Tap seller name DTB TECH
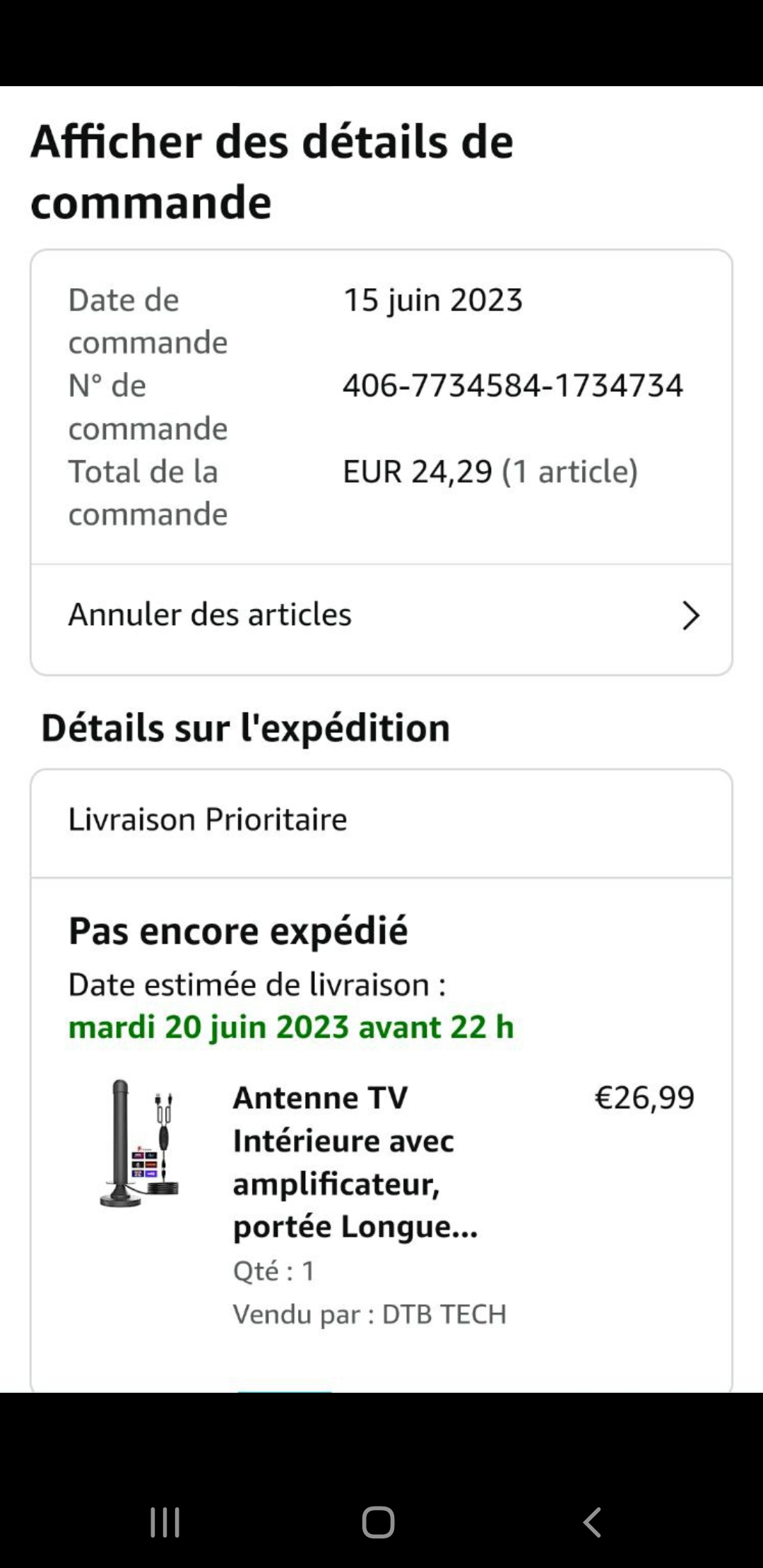Viewport: 763px width, 1568px height. click(x=444, y=1314)
